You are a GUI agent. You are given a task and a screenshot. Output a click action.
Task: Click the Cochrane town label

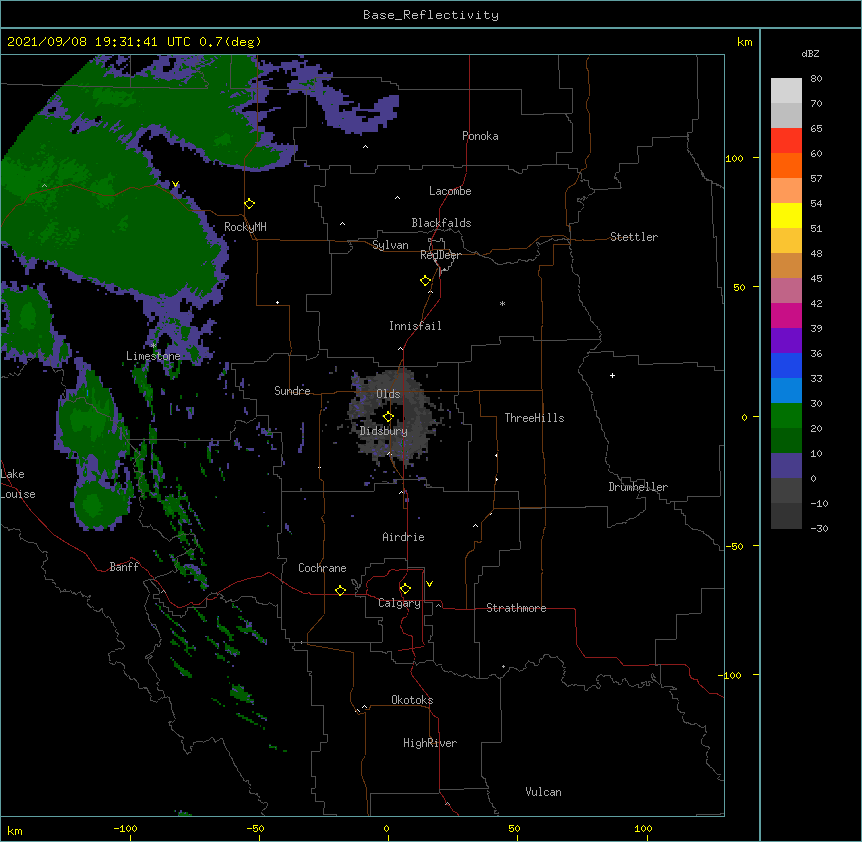point(322,568)
